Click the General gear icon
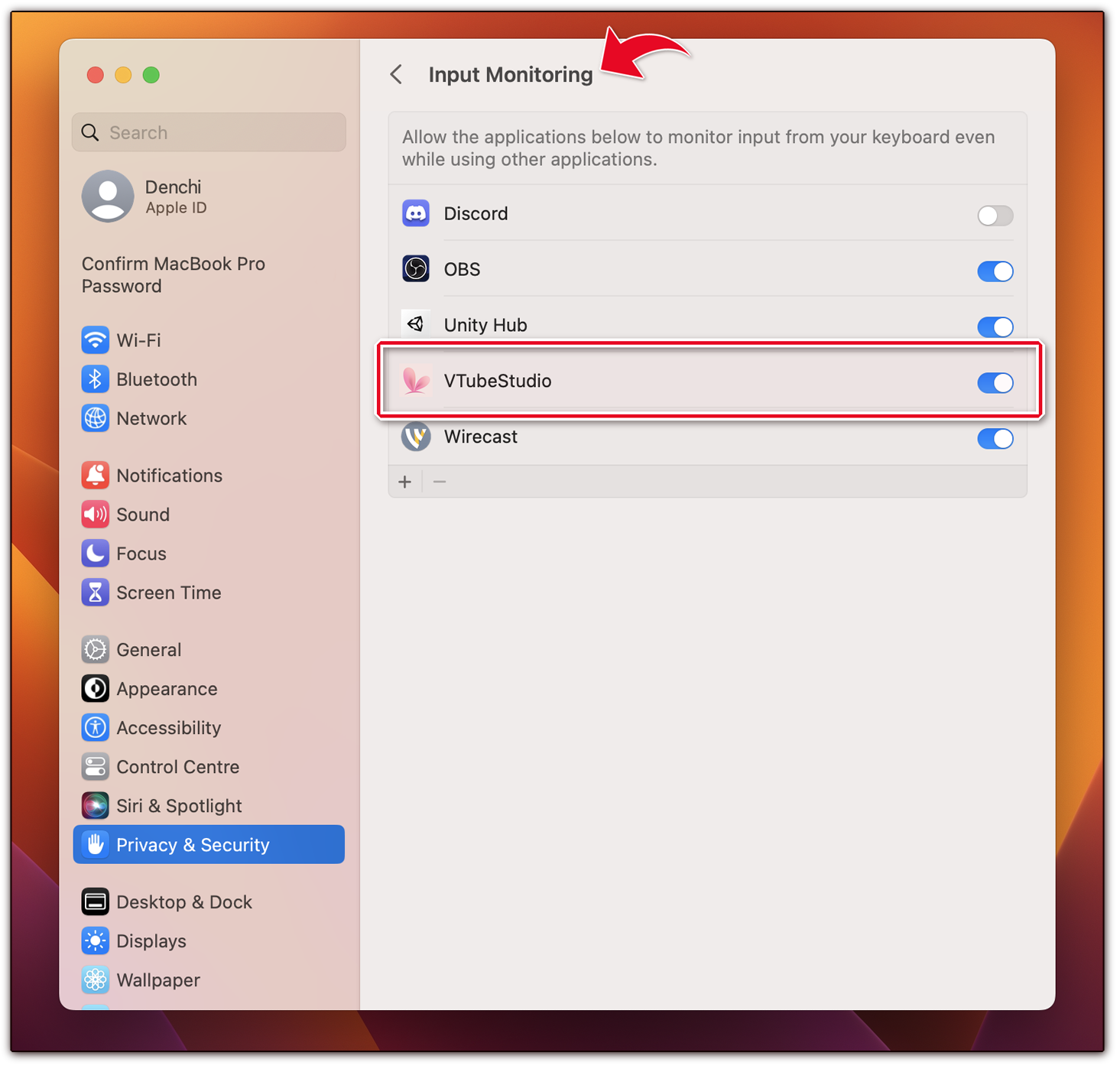Screen dimensions: 1120x1072 point(96,650)
